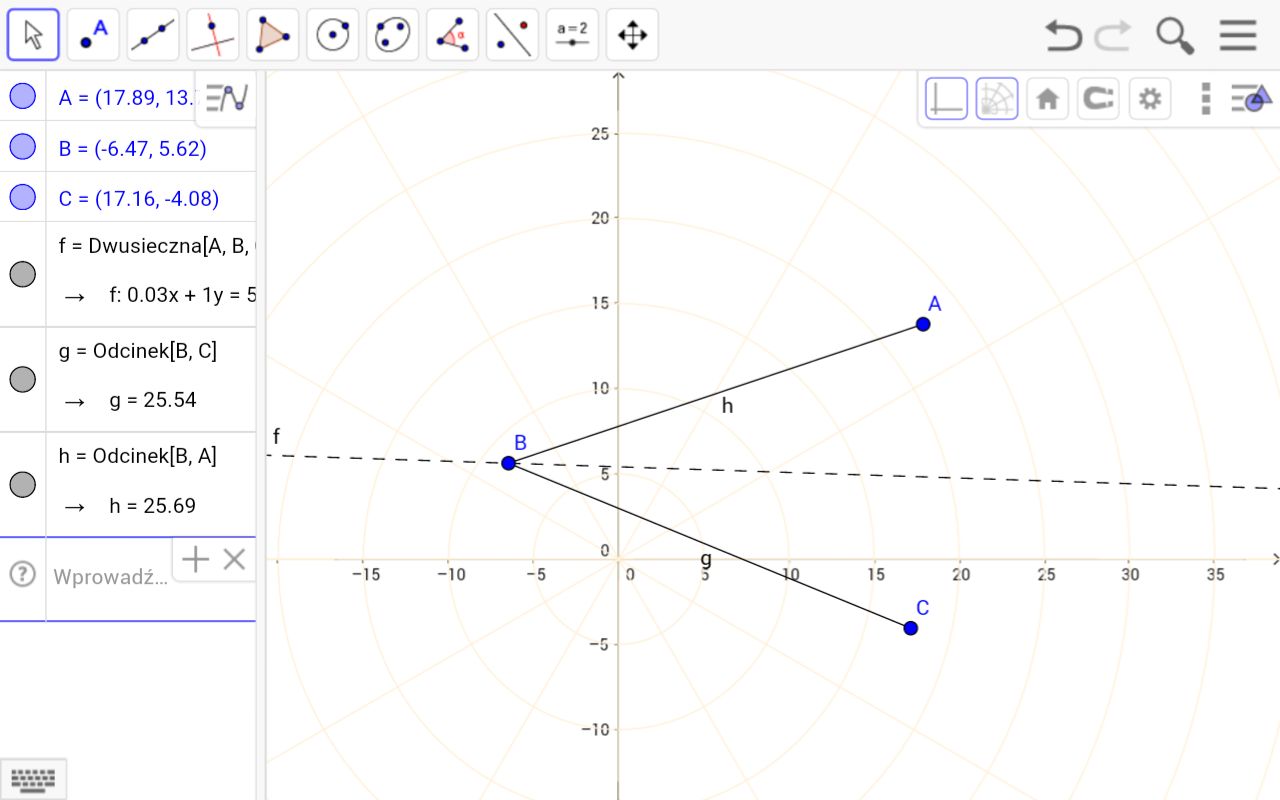Toggle visibility of point B

(22, 147)
